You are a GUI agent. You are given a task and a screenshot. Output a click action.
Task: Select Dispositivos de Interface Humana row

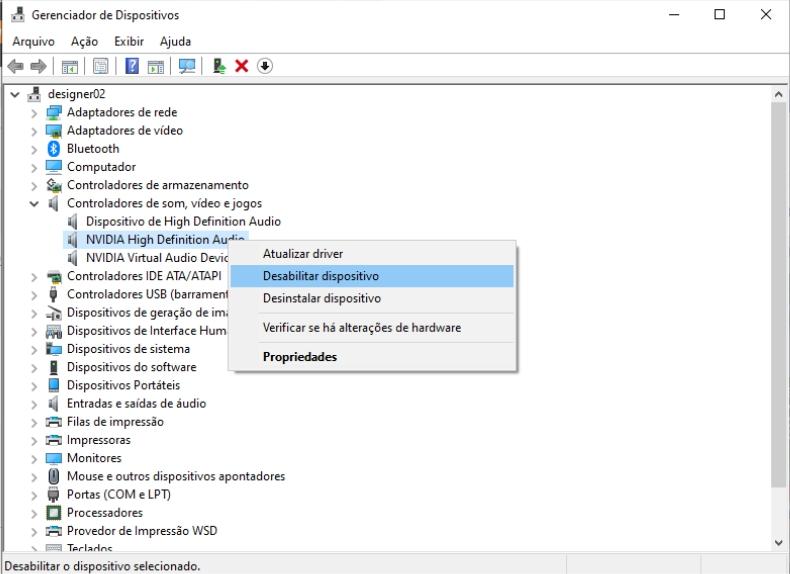coord(147,331)
